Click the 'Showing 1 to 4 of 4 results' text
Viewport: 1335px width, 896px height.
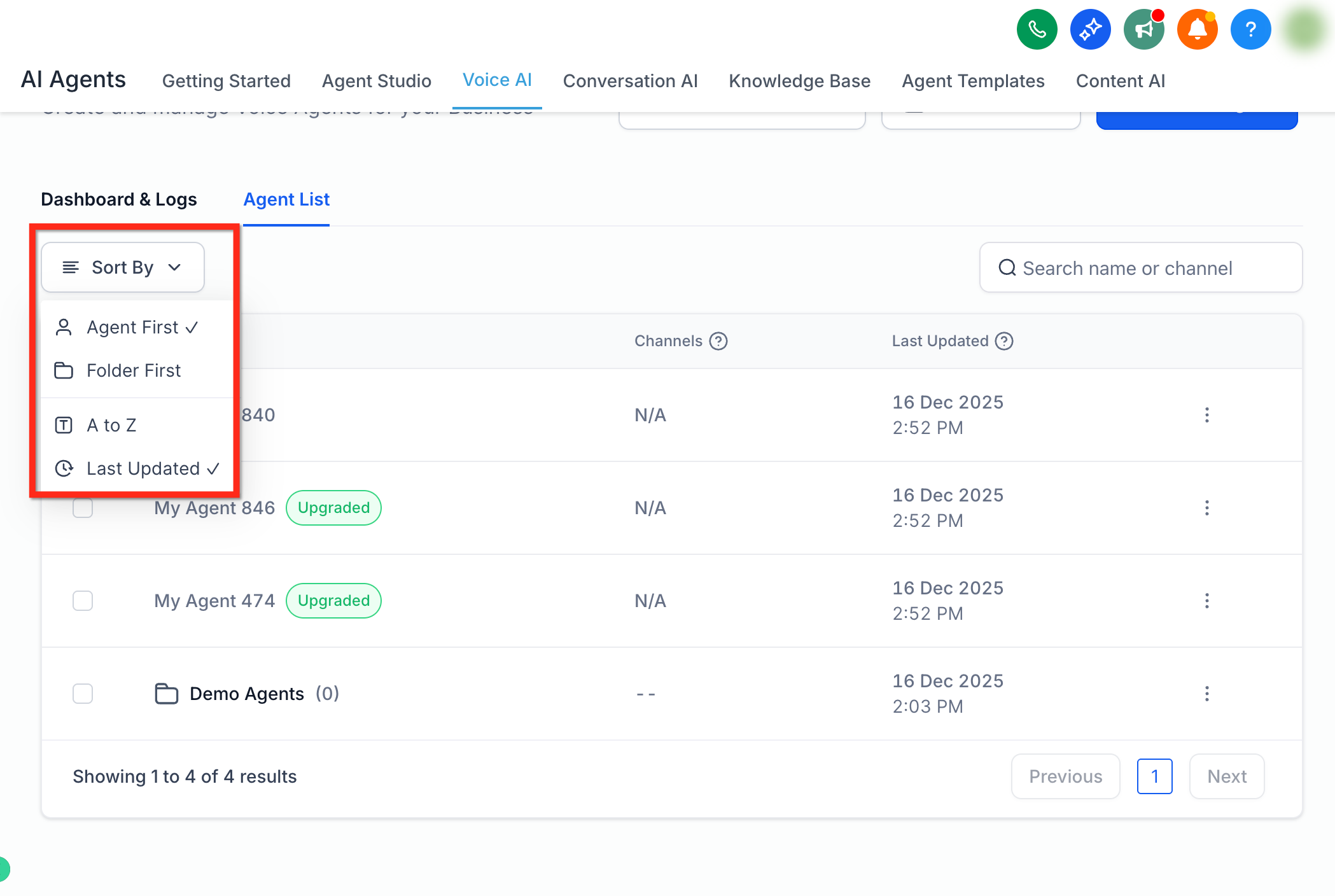[x=185, y=776]
